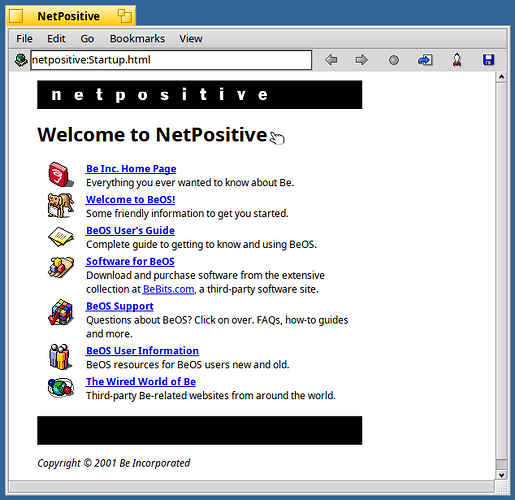Click the window resize corner grip

pos(502,488)
